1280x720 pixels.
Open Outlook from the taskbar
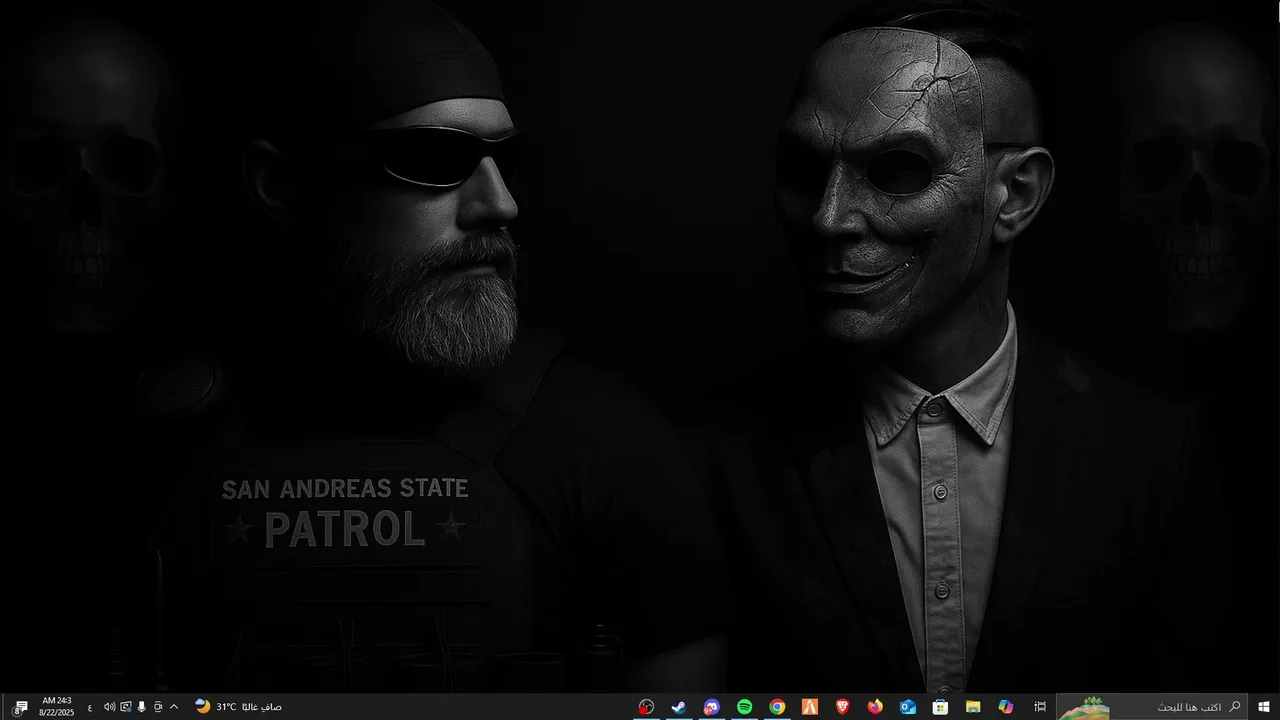(x=908, y=707)
